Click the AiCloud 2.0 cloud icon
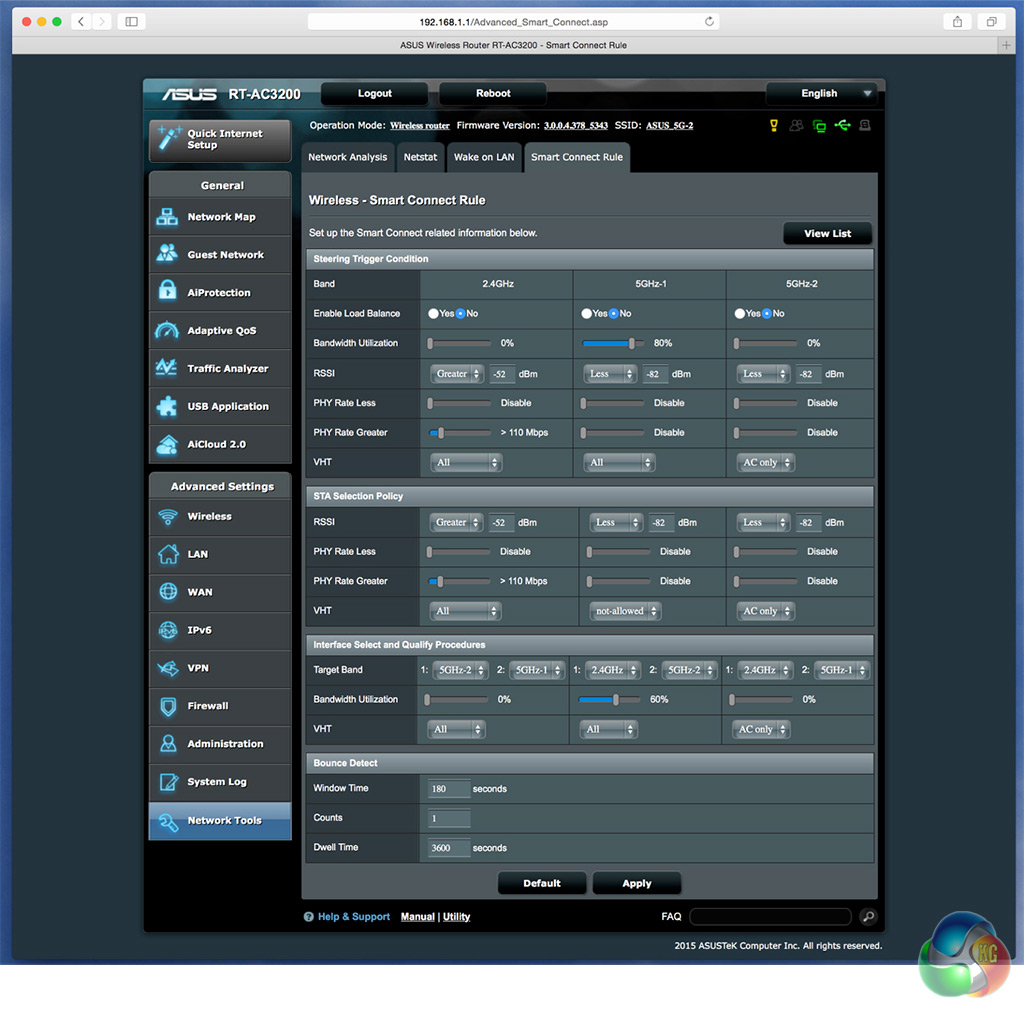Image resolution: width=1024 pixels, height=1014 pixels. coord(167,444)
